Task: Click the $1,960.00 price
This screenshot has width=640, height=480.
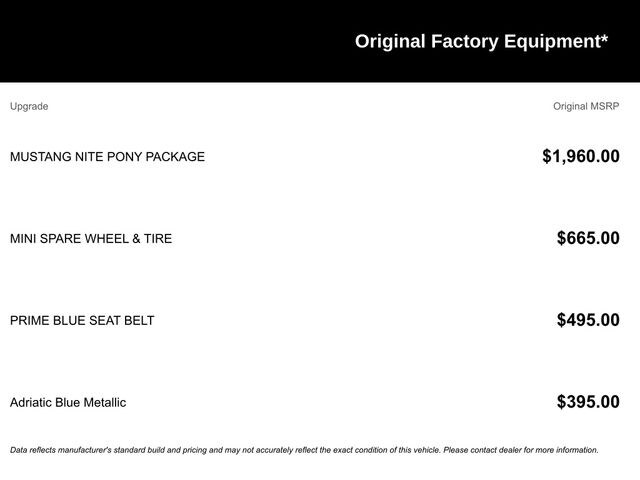Action: pos(580,156)
